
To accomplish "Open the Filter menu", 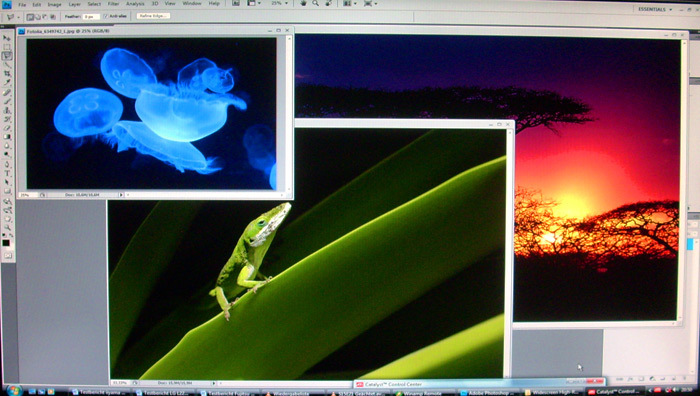I will tap(113, 4).
